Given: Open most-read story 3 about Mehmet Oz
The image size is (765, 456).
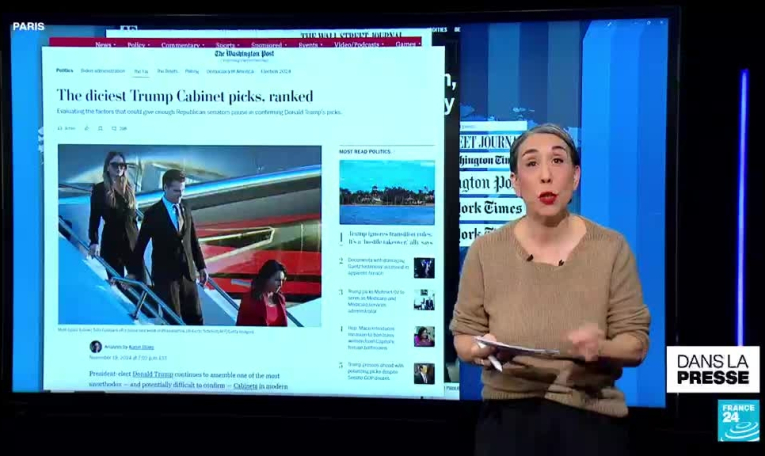Looking at the screenshot, I should [x=376, y=301].
